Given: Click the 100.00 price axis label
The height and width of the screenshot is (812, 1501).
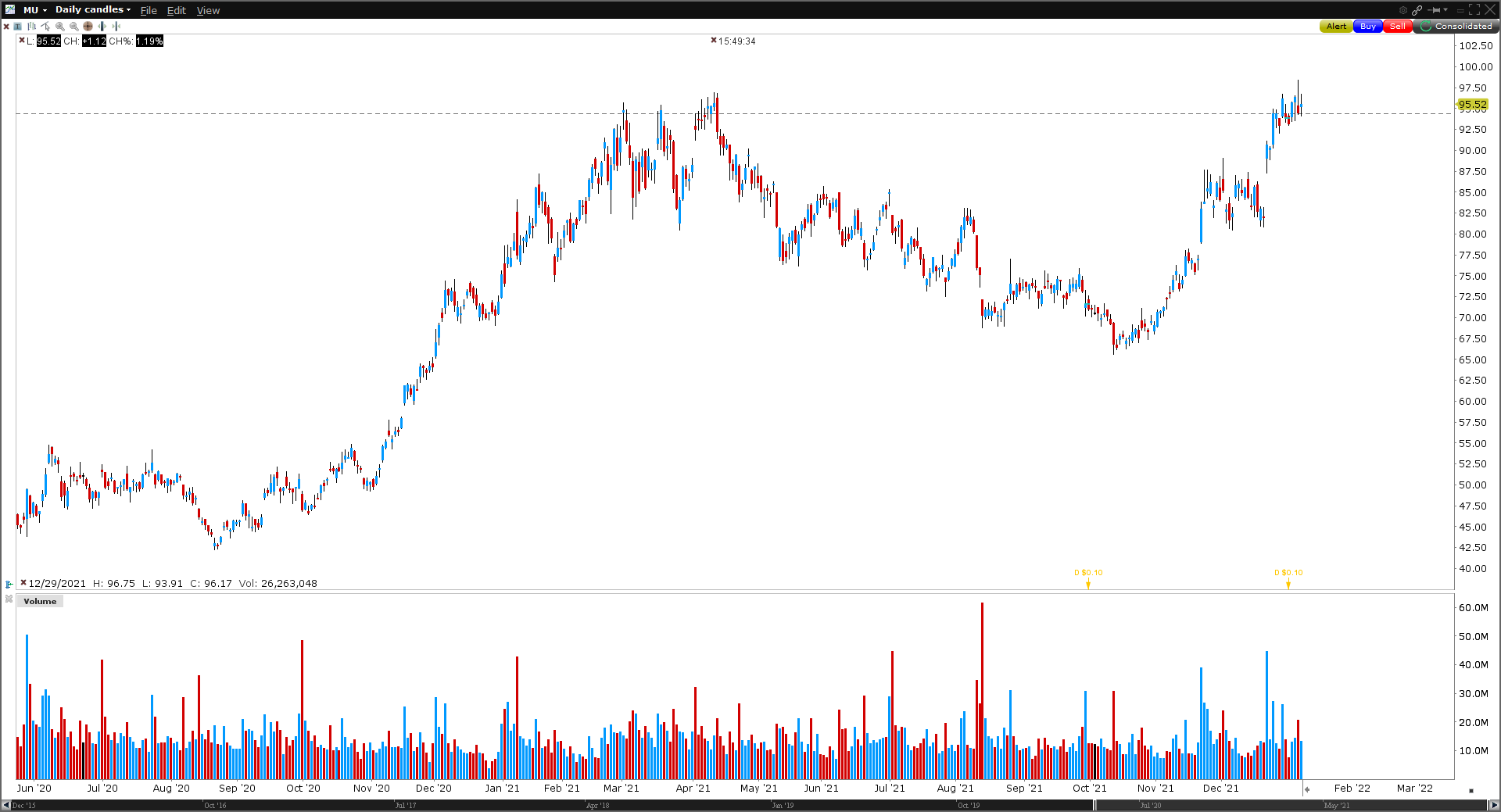Looking at the screenshot, I should [x=1476, y=66].
